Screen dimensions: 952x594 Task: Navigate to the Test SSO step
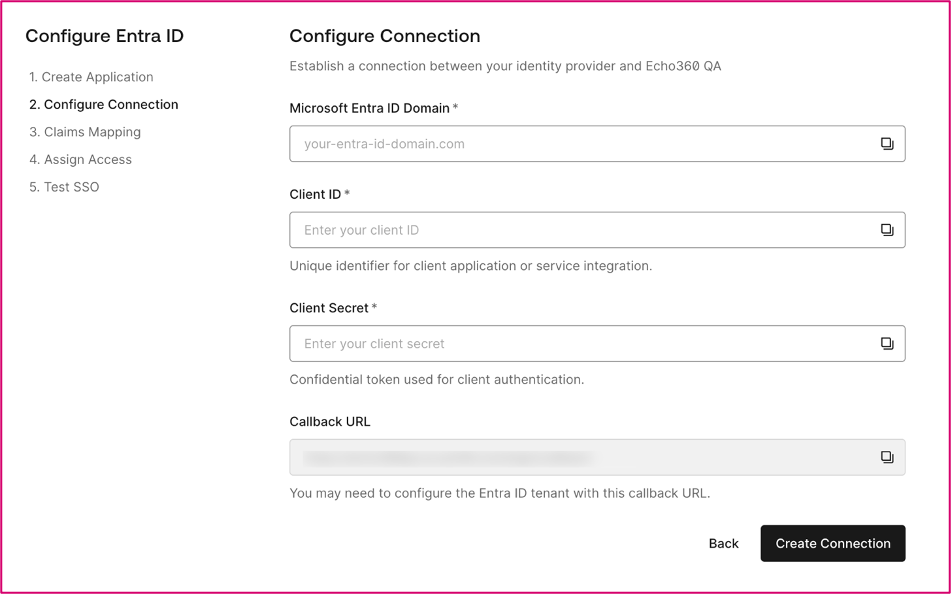tap(64, 187)
